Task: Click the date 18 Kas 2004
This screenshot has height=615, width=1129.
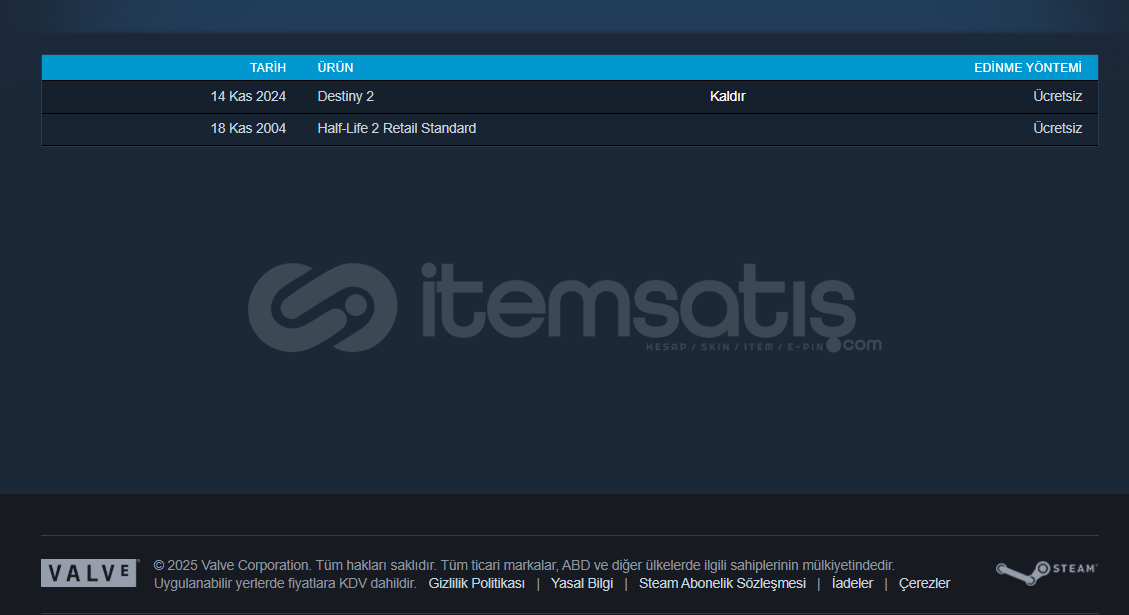Action: point(248,128)
